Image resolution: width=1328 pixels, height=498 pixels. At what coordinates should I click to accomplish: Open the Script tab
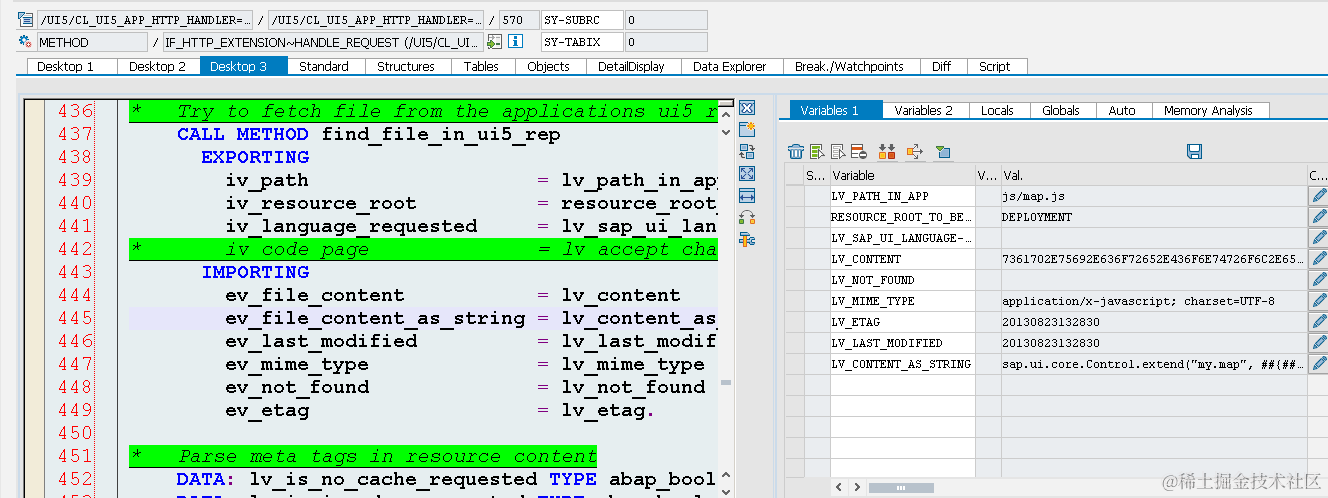[995, 66]
